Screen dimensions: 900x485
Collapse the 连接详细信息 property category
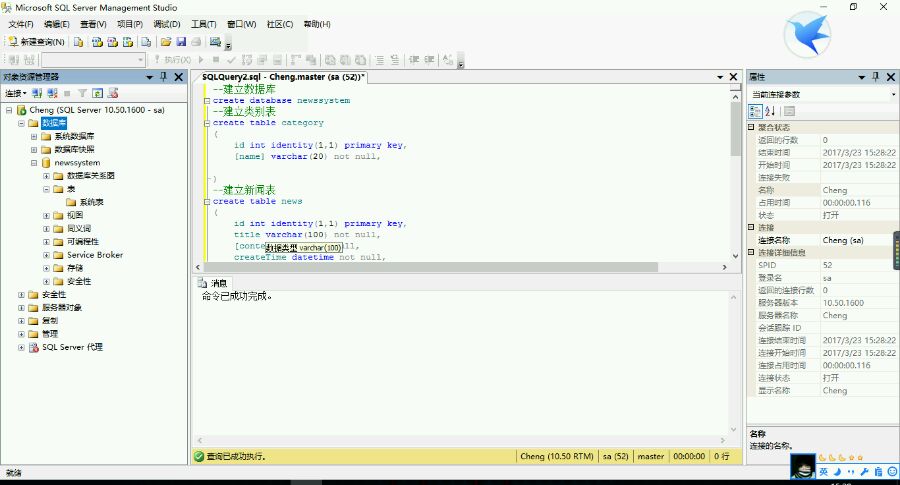point(751,252)
